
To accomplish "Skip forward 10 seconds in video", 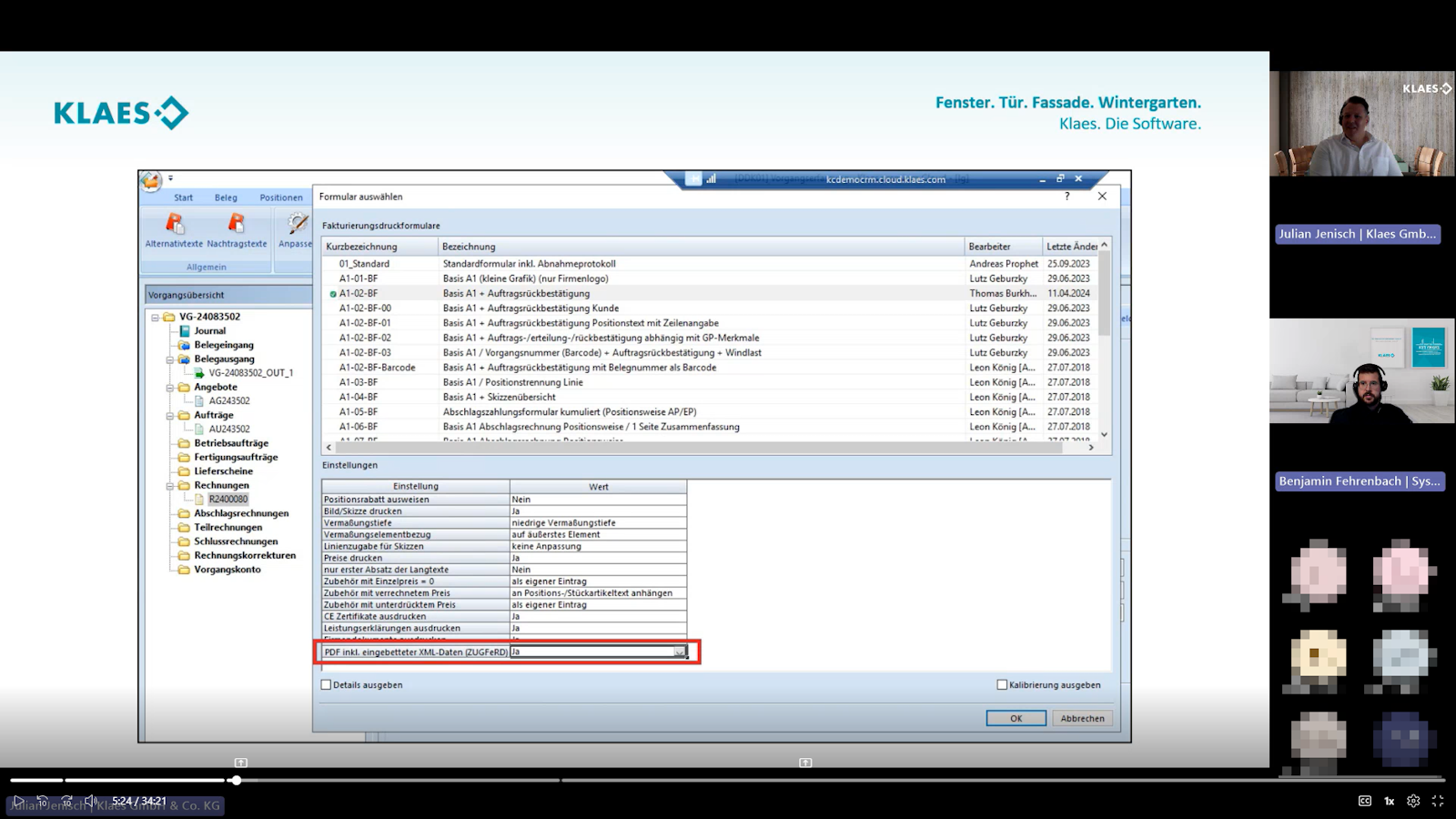I will click(x=66, y=801).
